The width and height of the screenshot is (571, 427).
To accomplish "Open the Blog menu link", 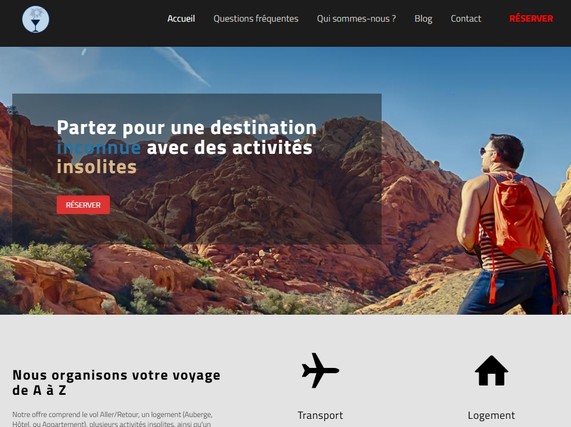I will coord(423,19).
